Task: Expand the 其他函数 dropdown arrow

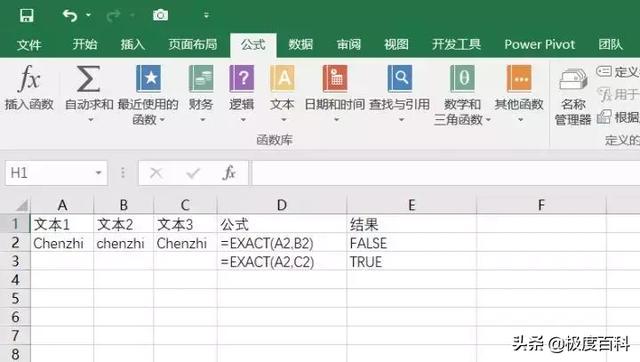Action: (520, 120)
